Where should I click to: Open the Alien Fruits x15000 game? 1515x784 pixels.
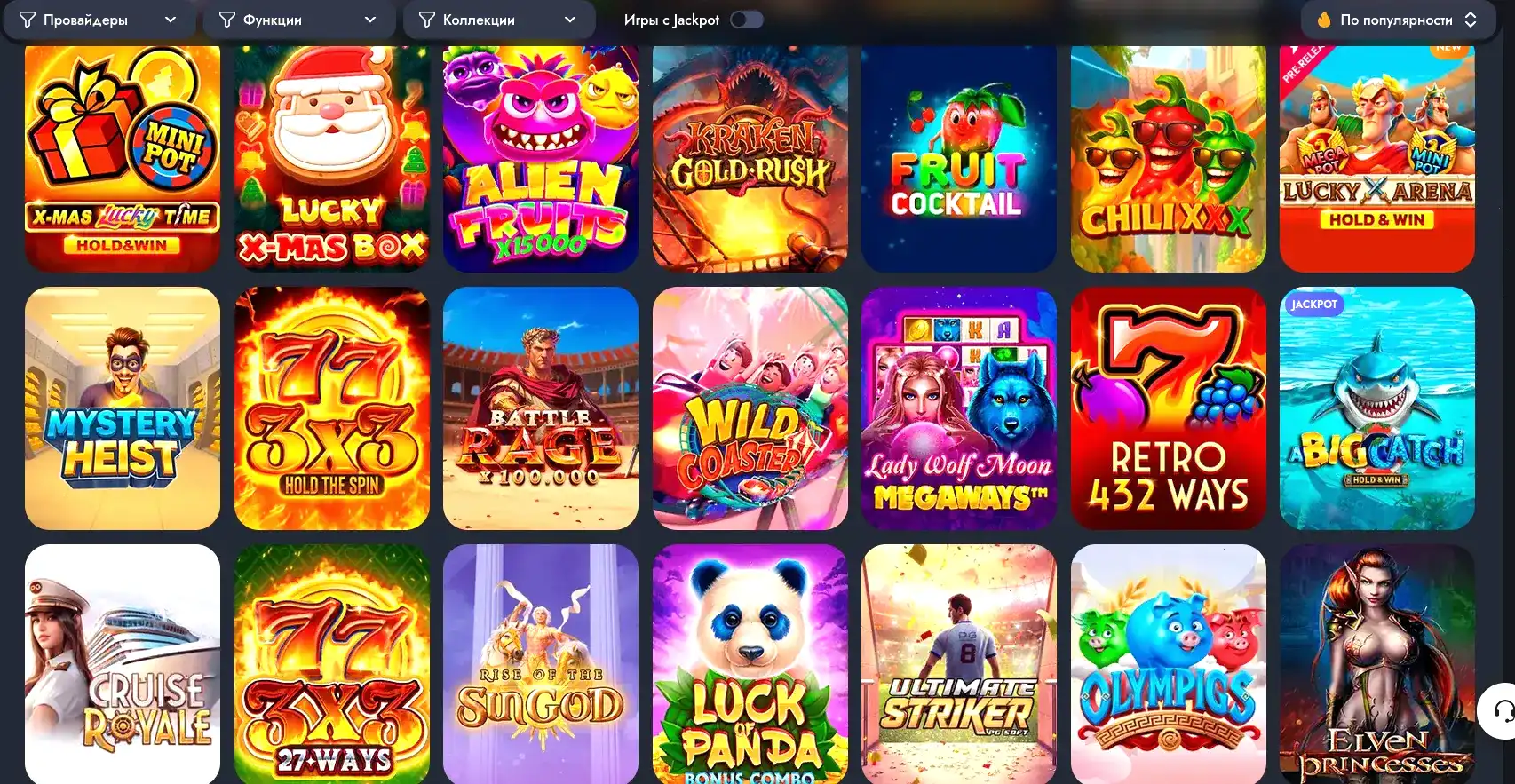point(541,159)
